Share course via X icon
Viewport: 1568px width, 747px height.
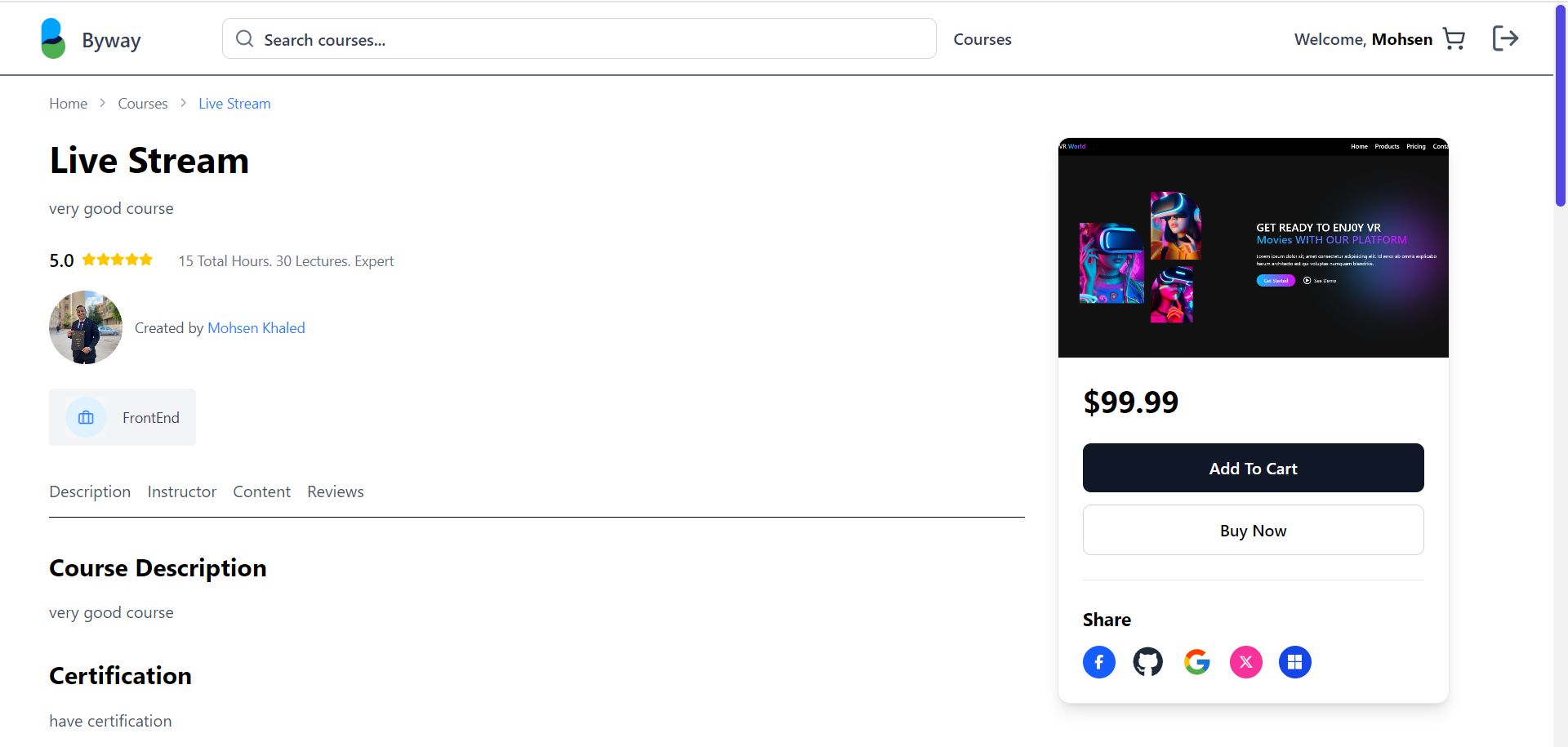point(1245,662)
